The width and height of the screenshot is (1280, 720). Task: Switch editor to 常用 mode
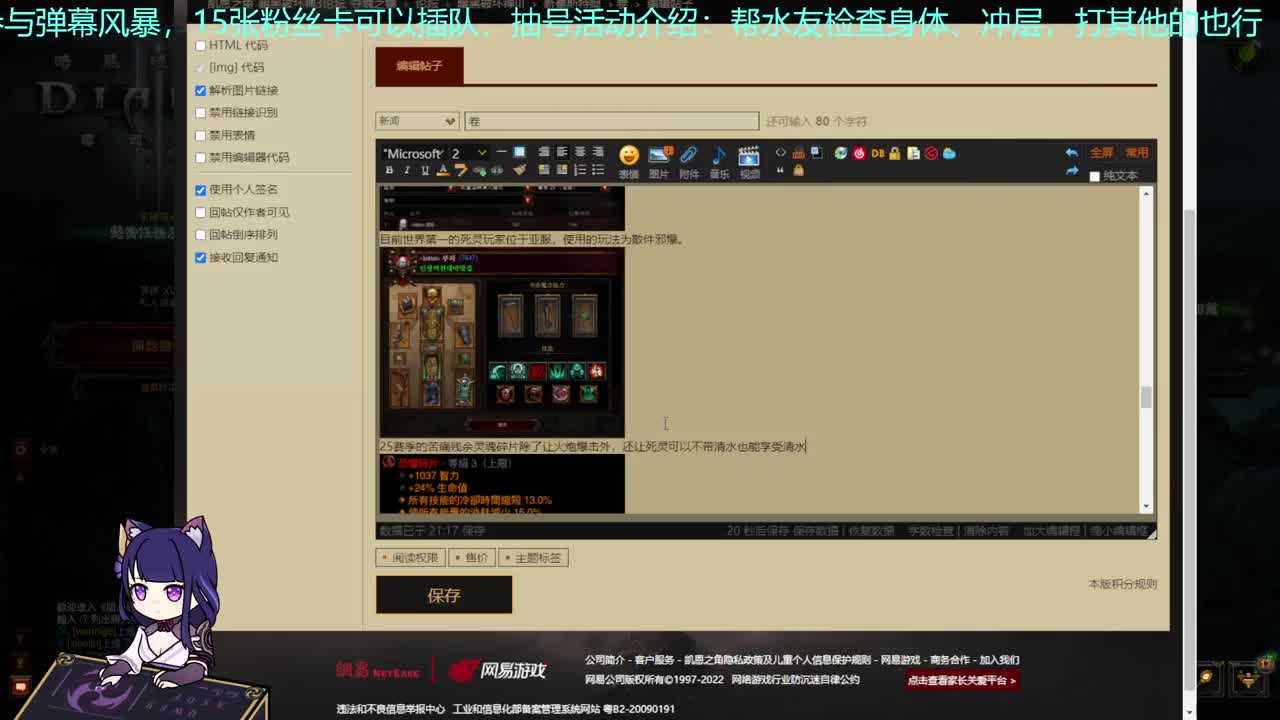1137,153
